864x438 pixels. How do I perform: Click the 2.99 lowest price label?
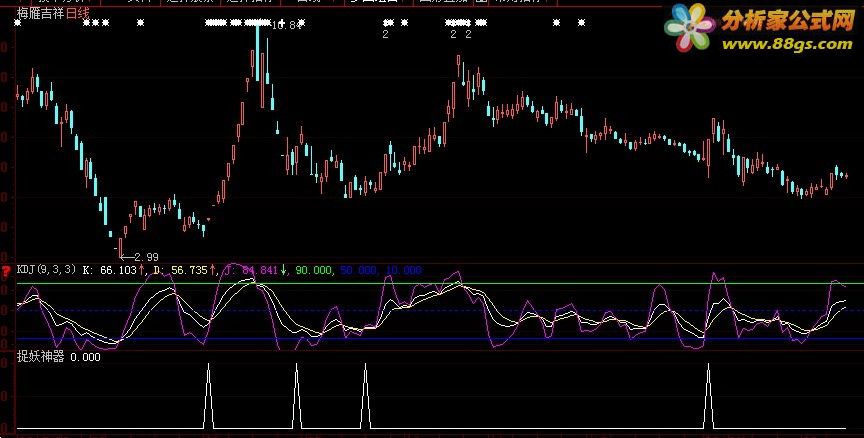[146, 257]
